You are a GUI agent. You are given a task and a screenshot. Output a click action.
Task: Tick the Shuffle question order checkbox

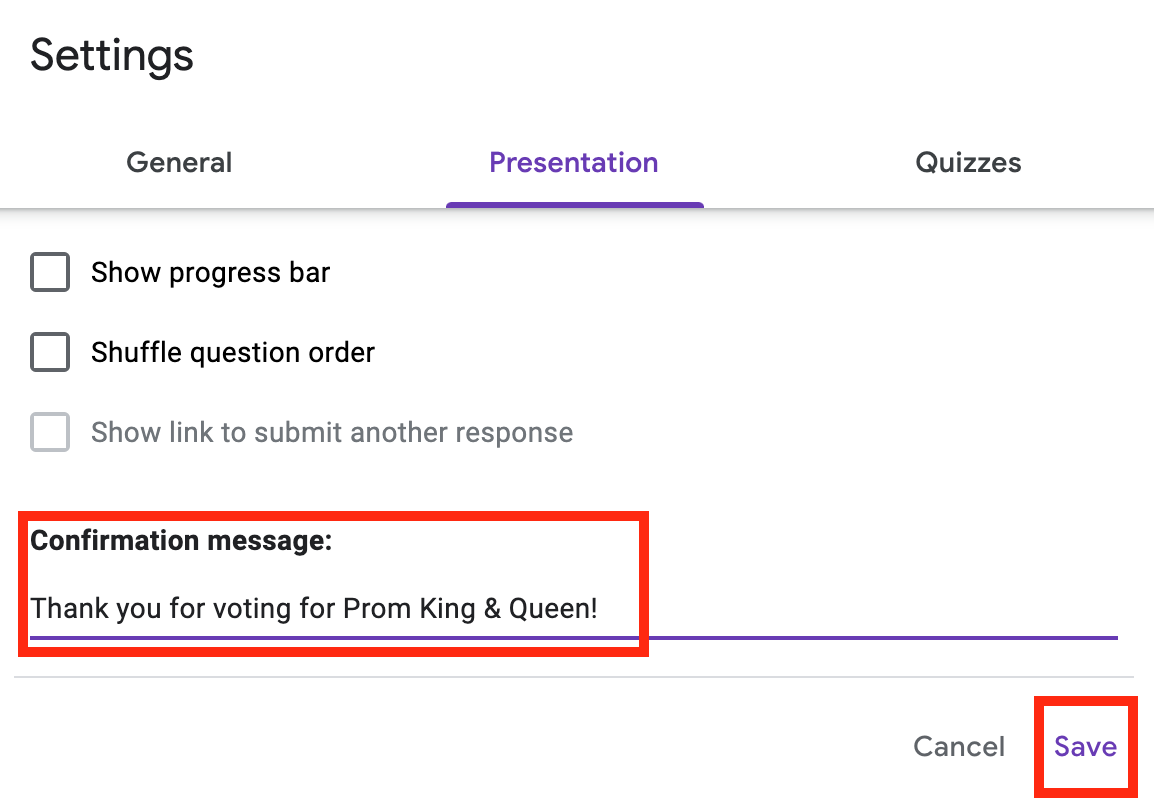50,352
